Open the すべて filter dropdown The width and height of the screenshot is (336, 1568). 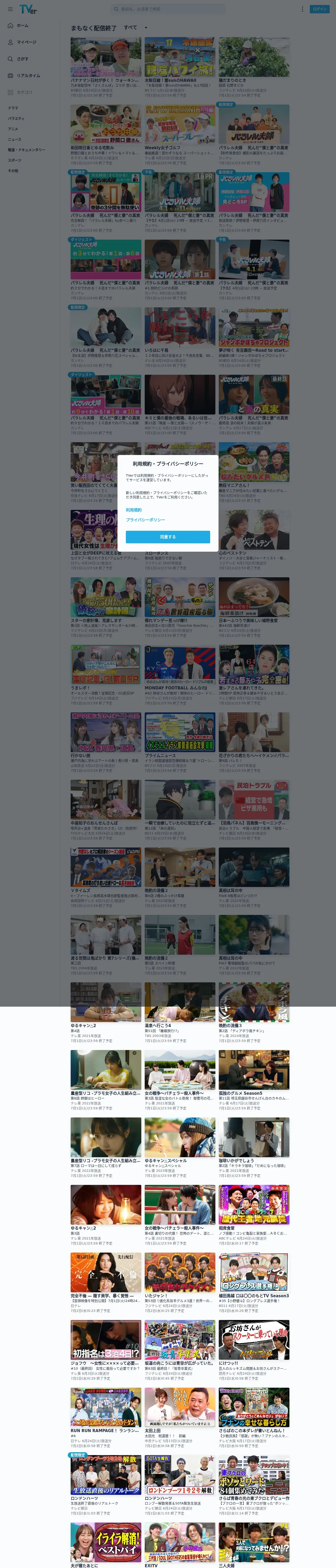click(135, 27)
